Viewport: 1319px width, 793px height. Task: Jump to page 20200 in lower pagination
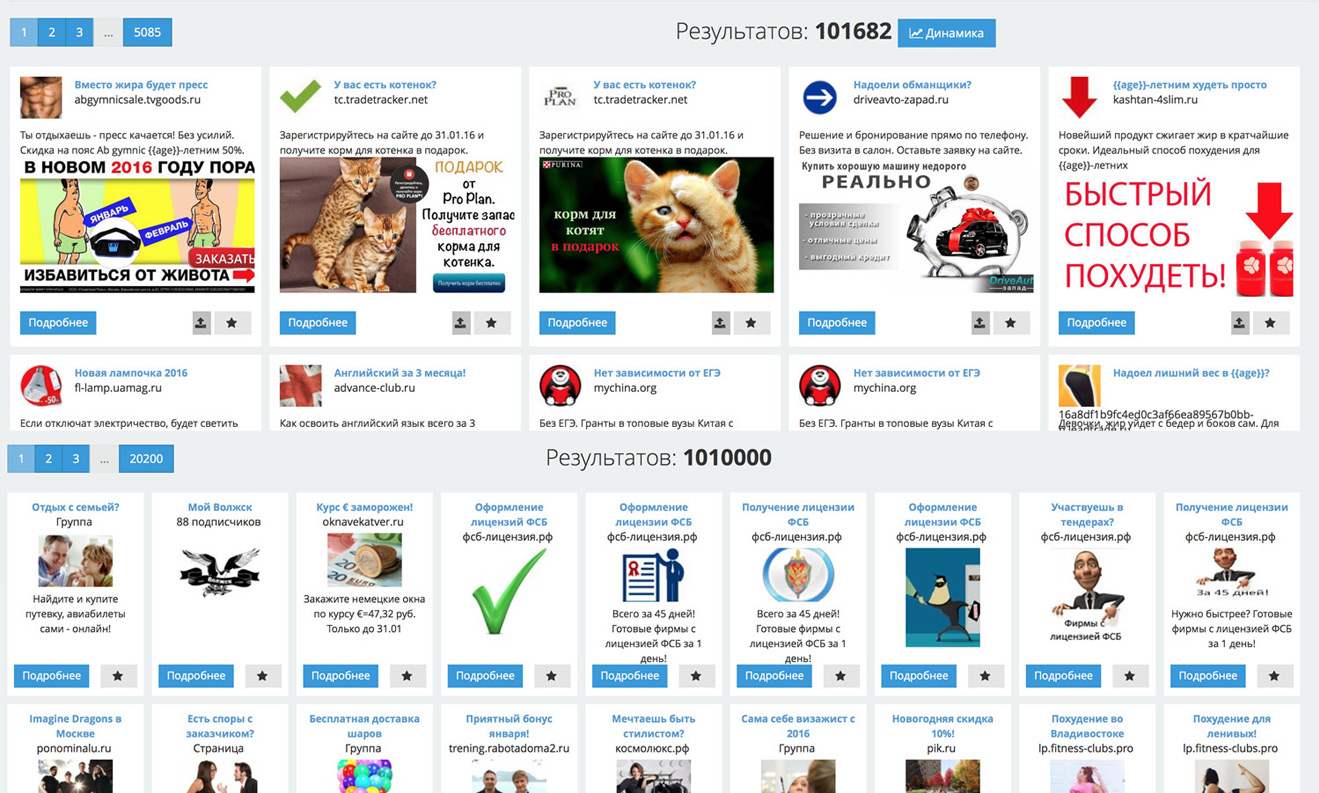[146, 459]
